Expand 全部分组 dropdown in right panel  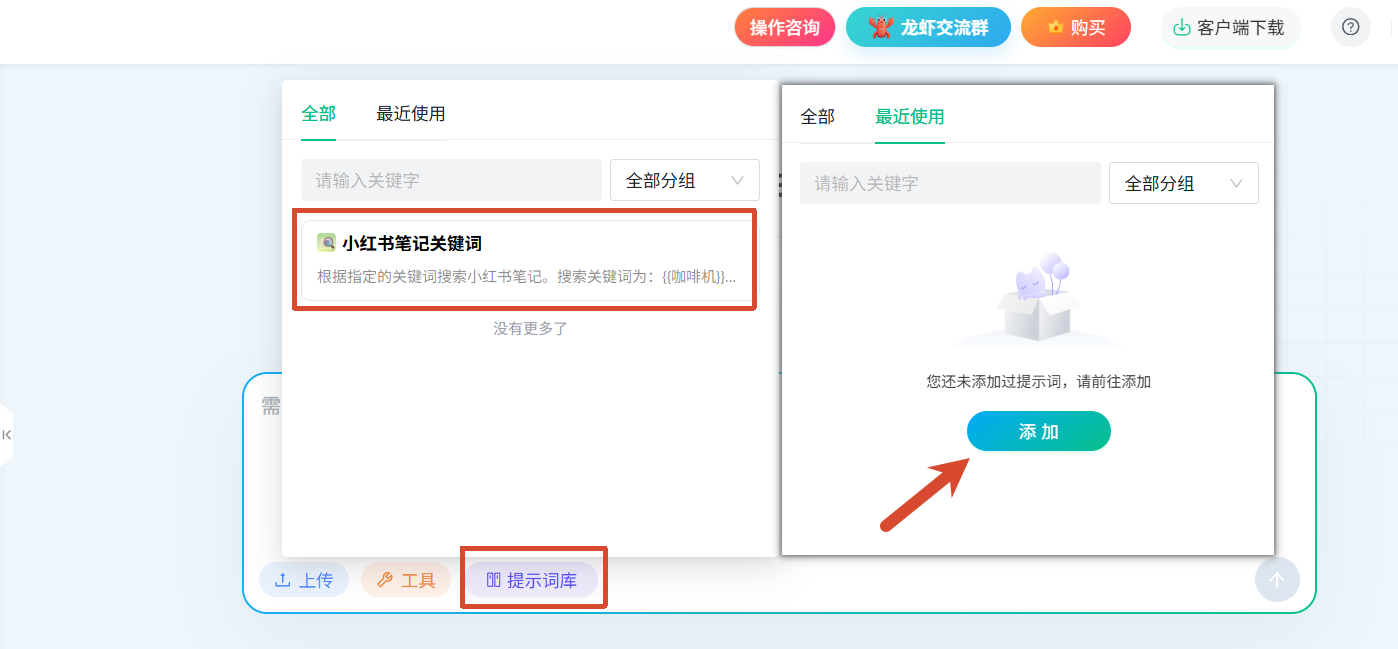1184,183
